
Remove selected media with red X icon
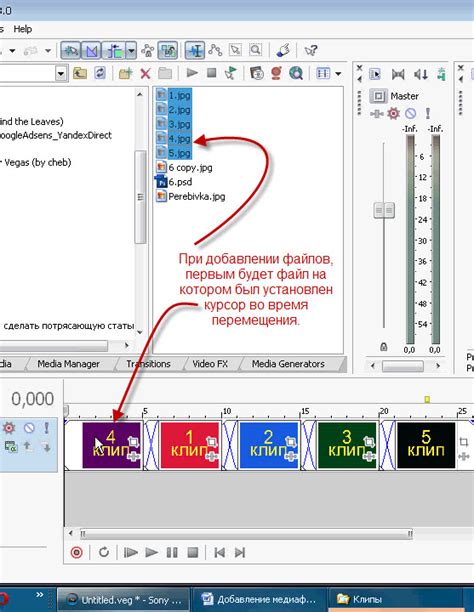click(x=145, y=73)
